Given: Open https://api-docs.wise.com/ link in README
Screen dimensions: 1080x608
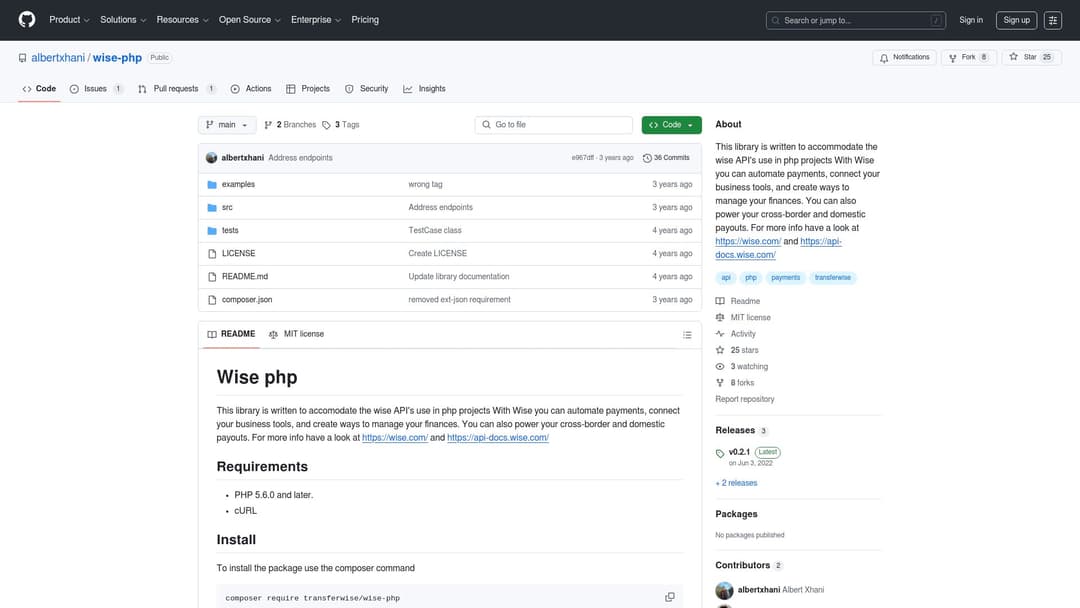Looking at the screenshot, I should [x=498, y=437].
